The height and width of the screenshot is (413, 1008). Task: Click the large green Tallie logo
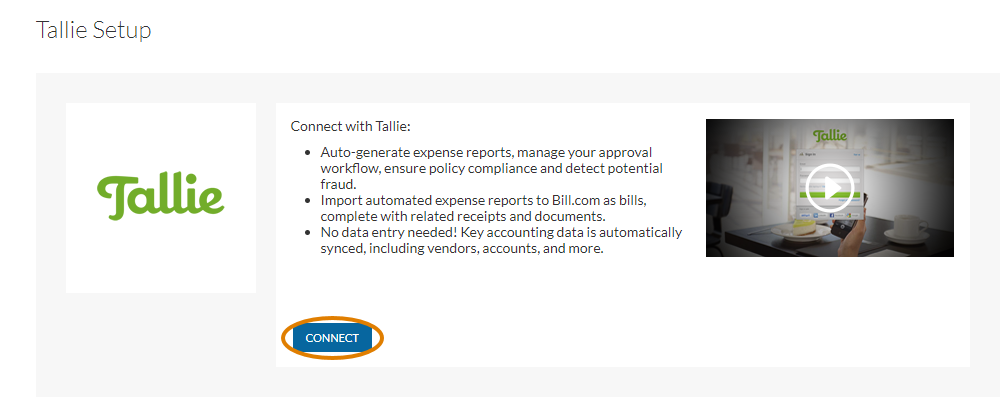161,197
